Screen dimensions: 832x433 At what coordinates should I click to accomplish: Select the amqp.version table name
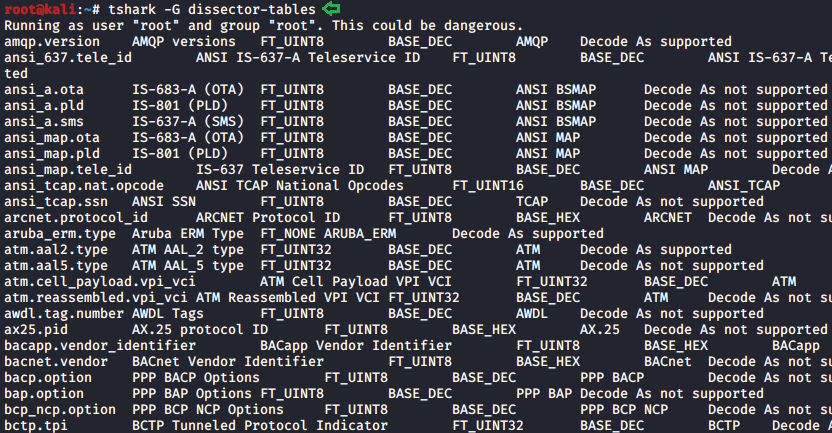pyautogui.click(x=52, y=42)
